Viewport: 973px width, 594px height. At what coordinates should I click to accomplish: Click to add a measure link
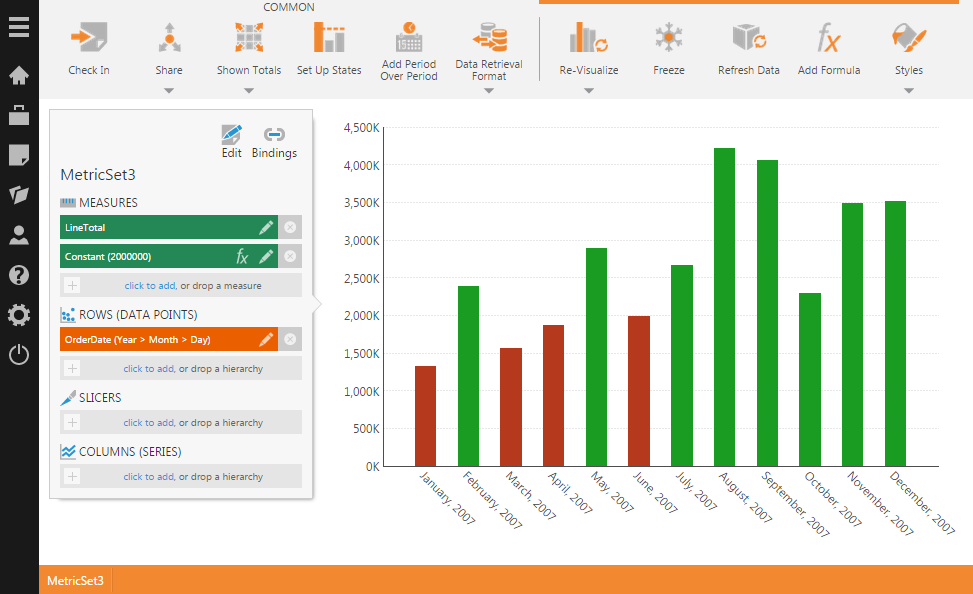pos(150,286)
